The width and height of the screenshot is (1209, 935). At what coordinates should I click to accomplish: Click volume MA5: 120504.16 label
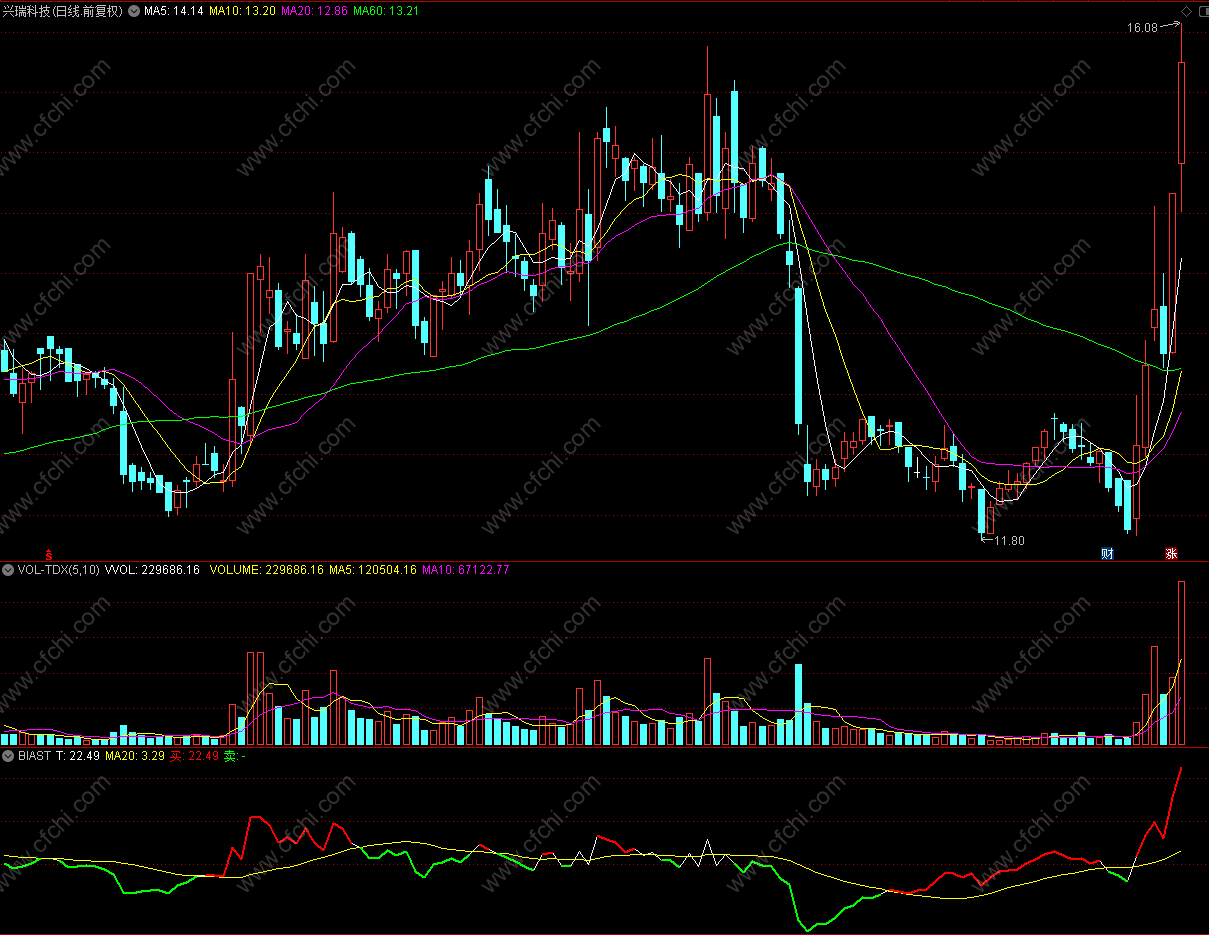[373, 570]
